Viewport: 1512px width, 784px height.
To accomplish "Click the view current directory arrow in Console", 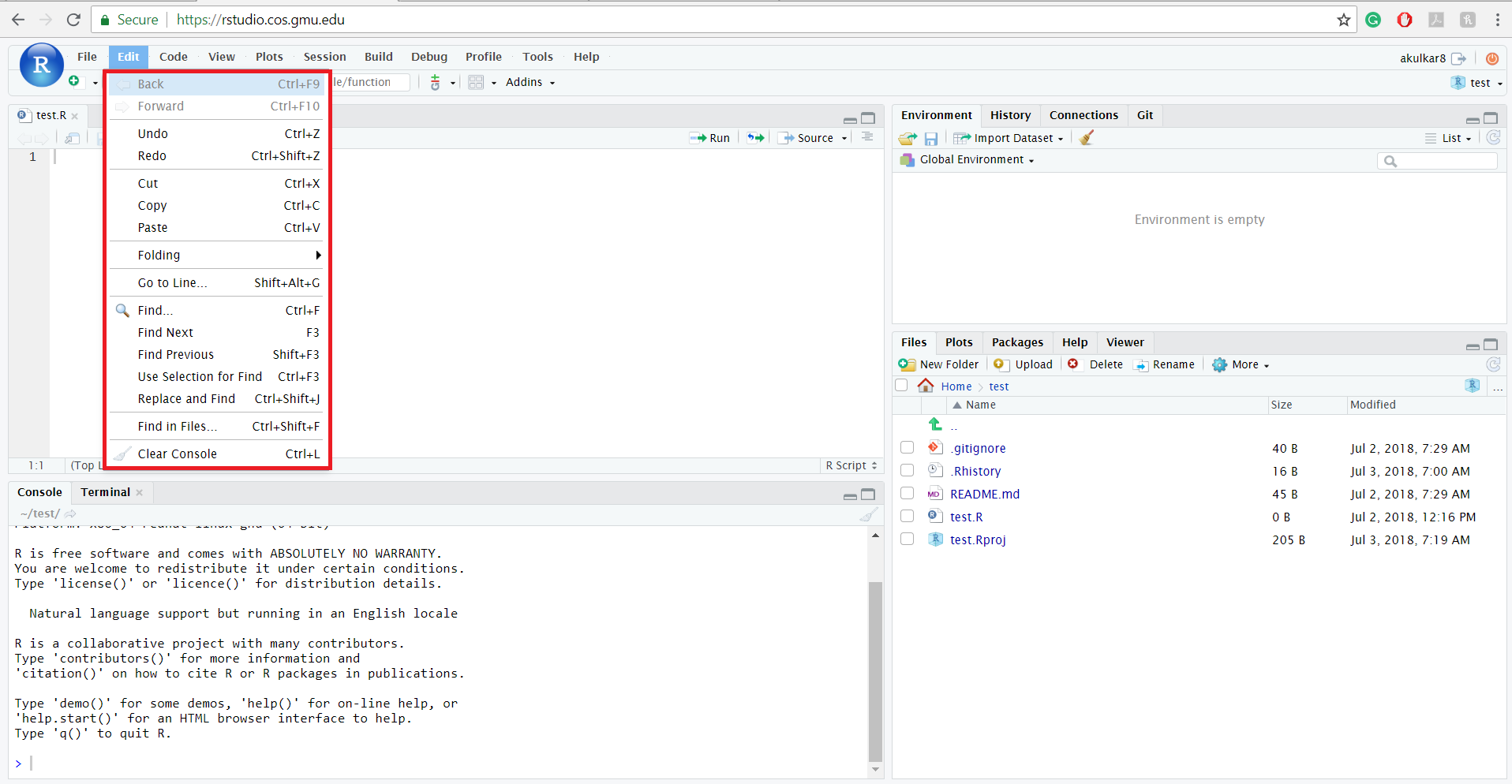I will (x=71, y=513).
